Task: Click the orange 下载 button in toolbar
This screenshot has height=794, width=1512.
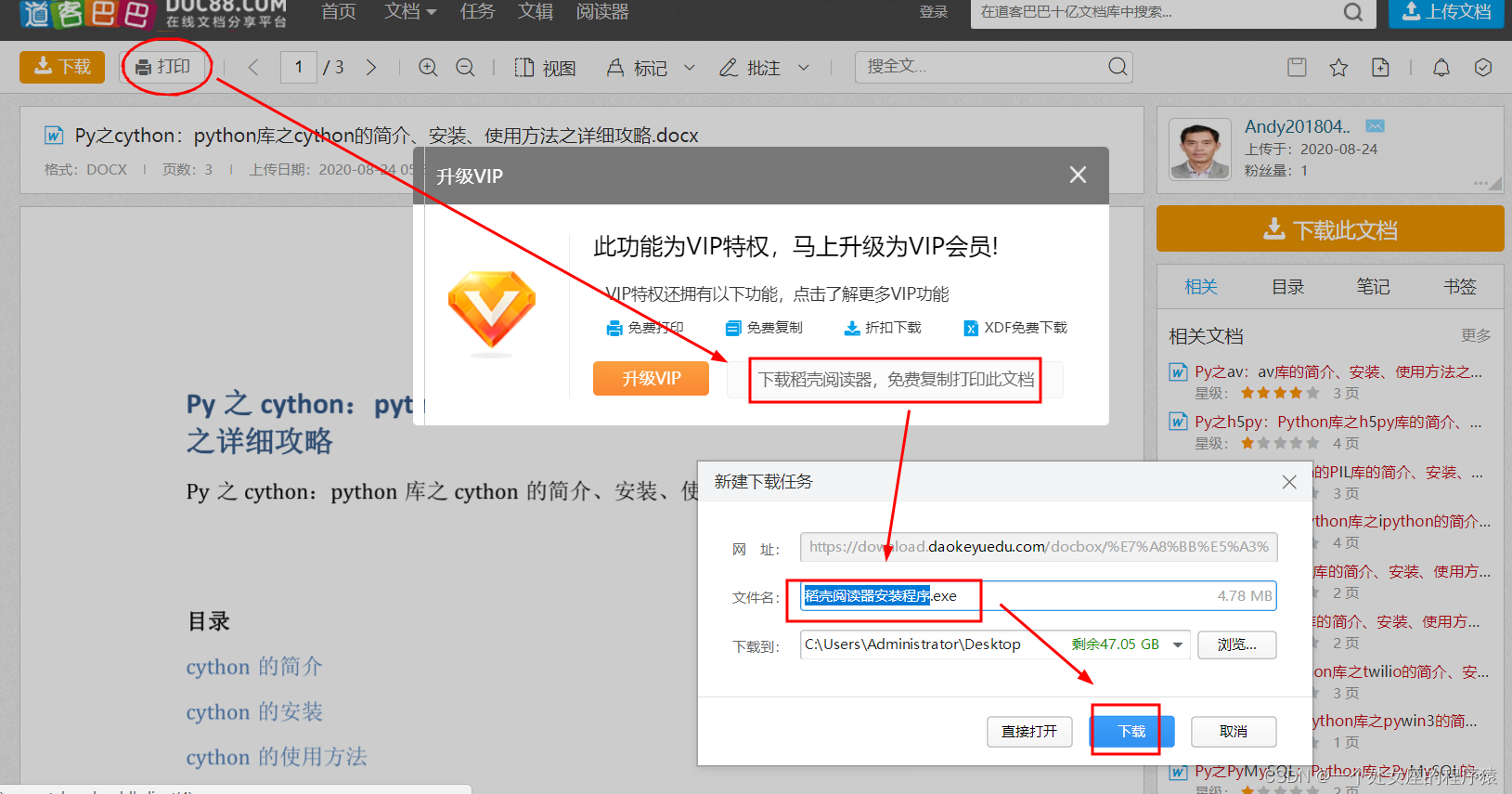Action: tap(62, 67)
